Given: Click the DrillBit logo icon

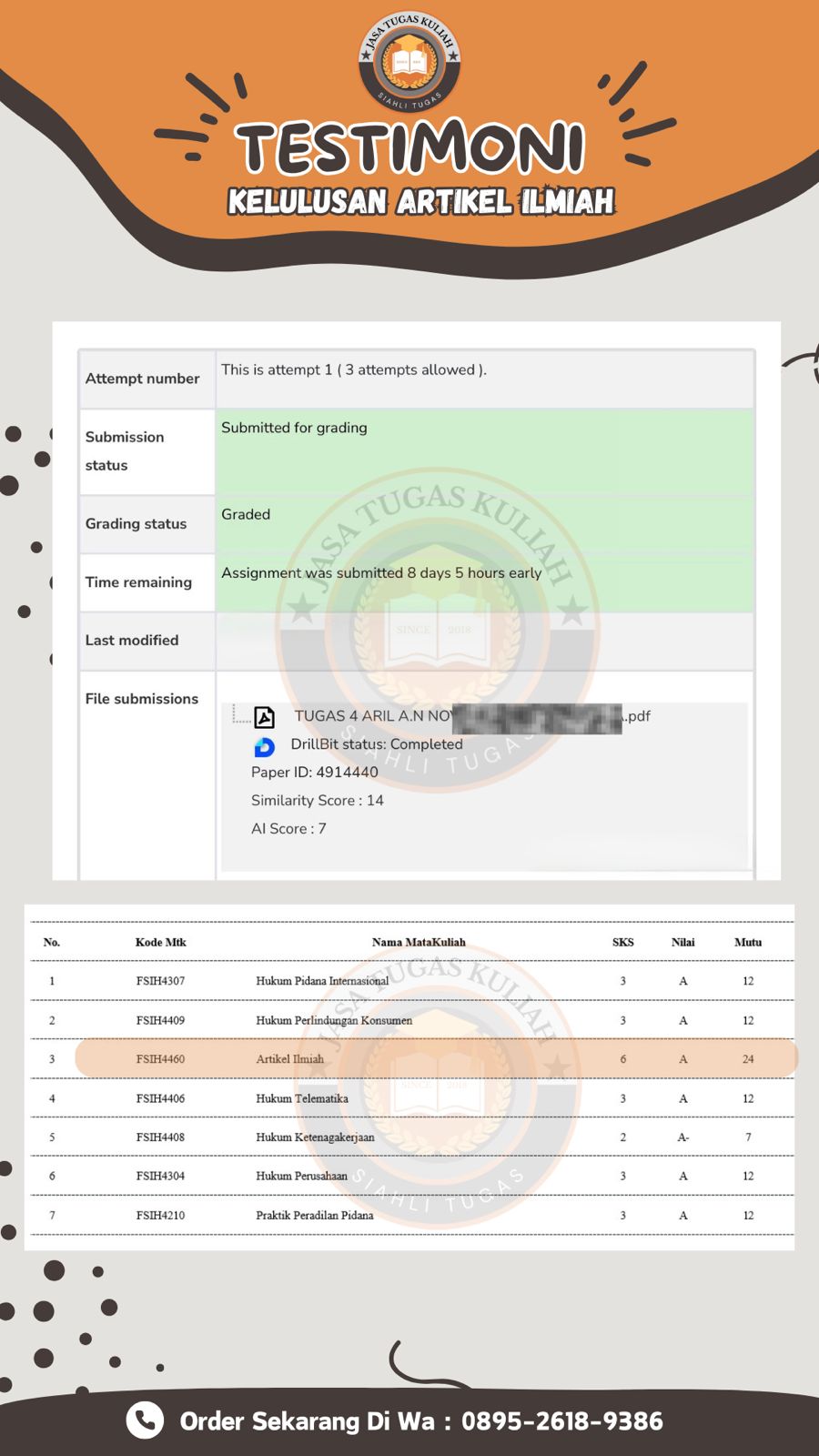Looking at the screenshot, I should point(264,746).
